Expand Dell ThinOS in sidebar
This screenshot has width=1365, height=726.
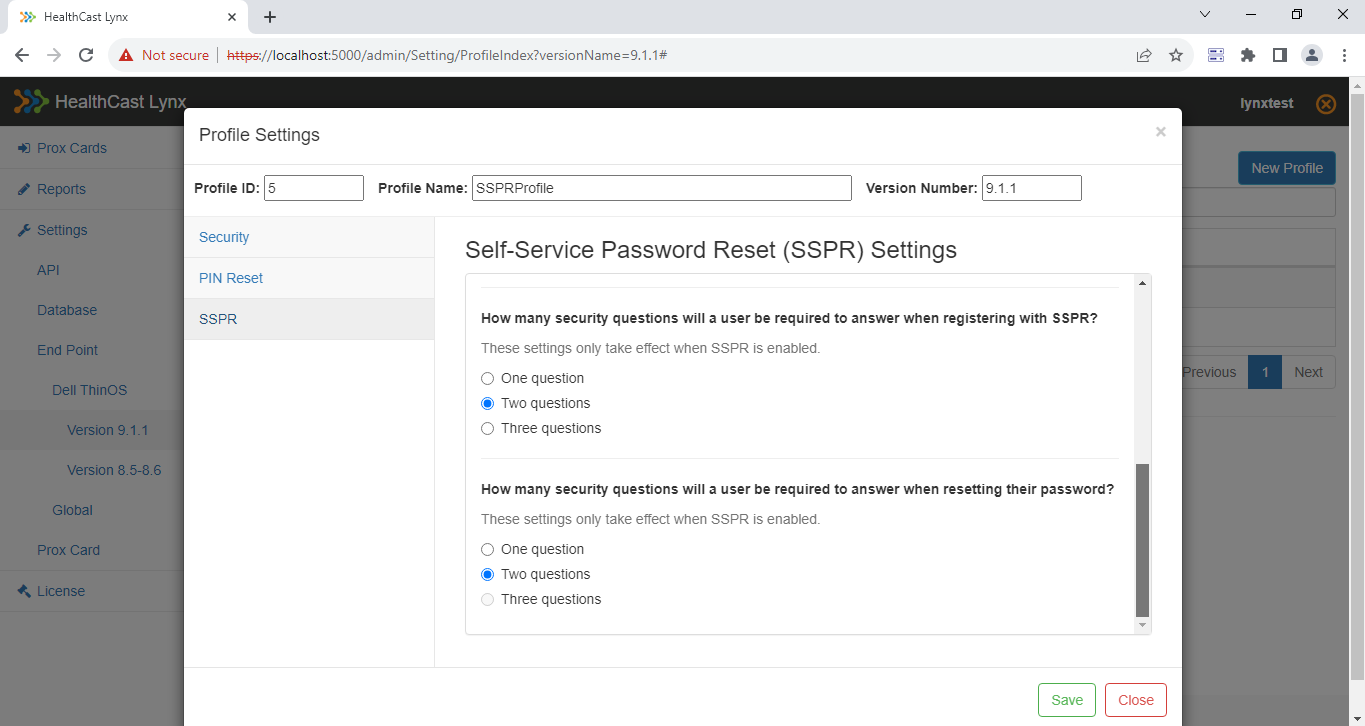(x=90, y=390)
